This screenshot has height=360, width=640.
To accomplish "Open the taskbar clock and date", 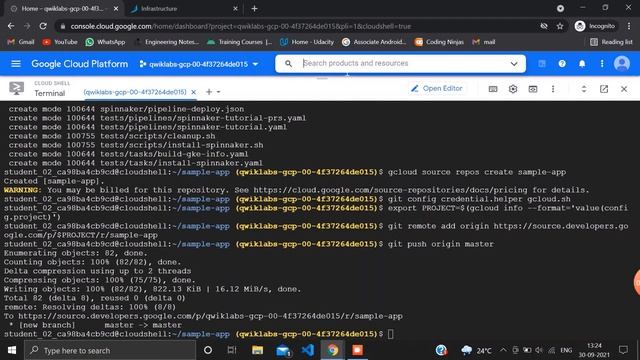I will (594, 350).
